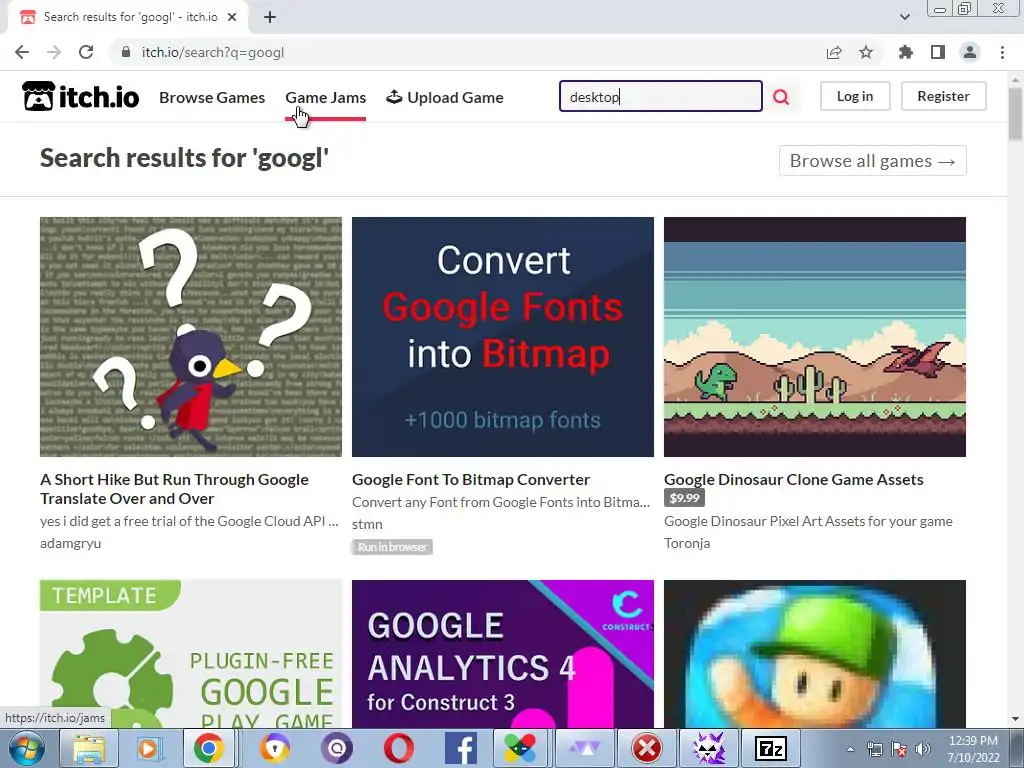Click the browser forward arrow
The width and height of the screenshot is (1024, 768).
pos(54,52)
